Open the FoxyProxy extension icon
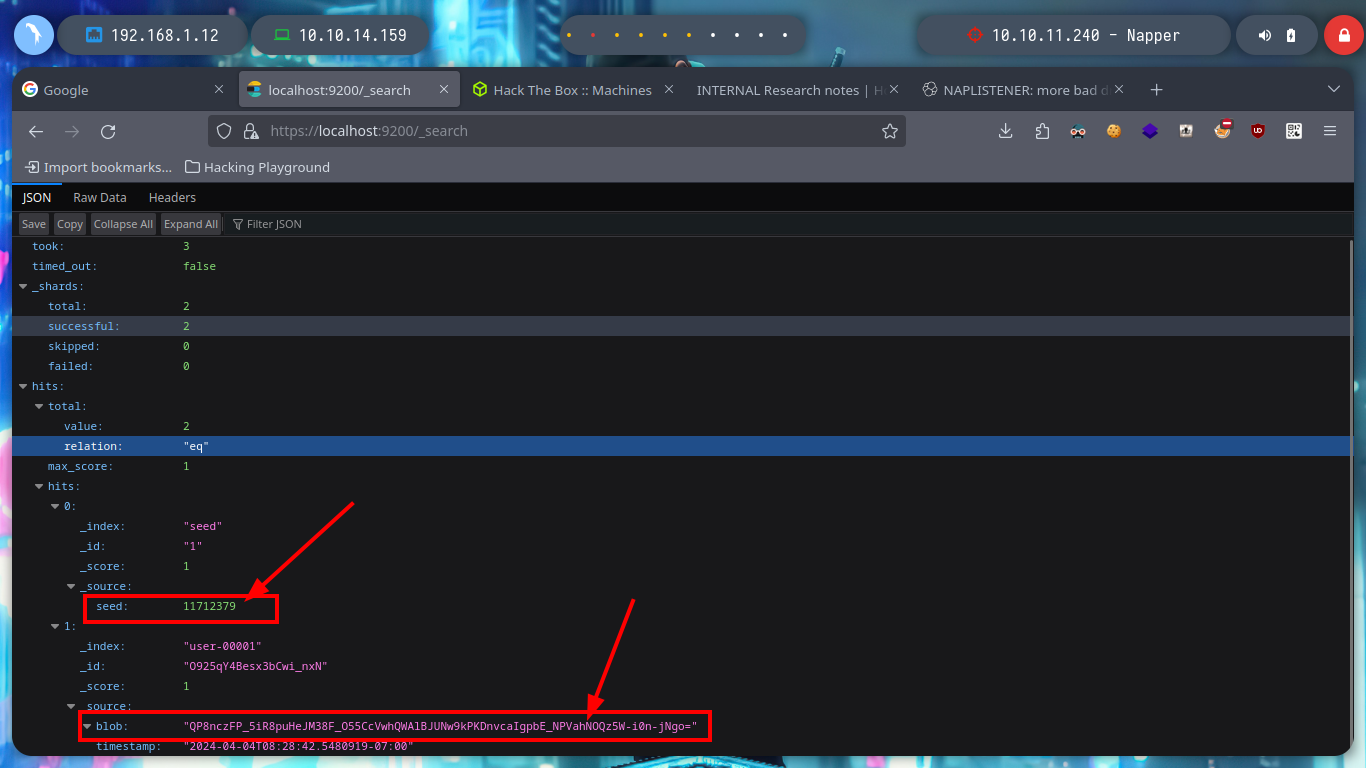Screen dimensions: 1366x768 pos(1223,130)
